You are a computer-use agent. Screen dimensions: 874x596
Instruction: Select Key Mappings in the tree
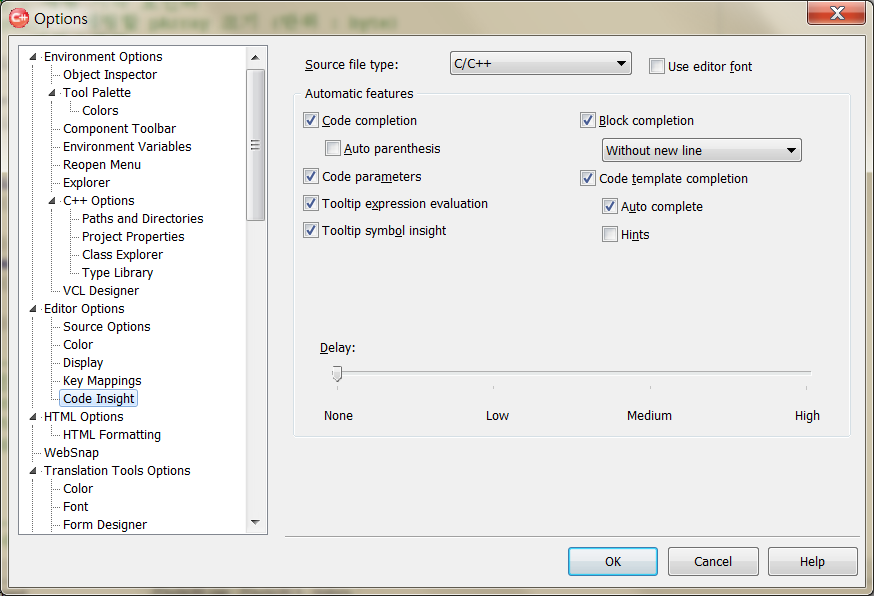pyautogui.click(x=102, y=381)
